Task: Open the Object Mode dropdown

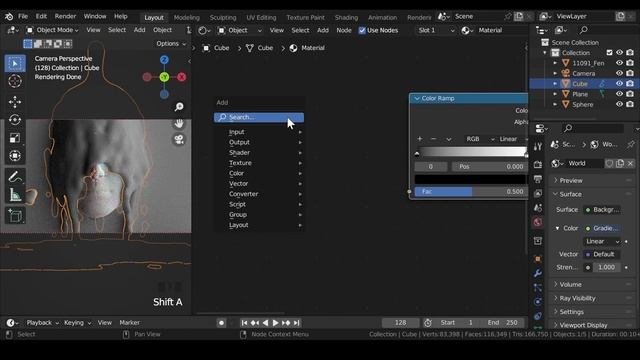Action: click(x=52, y=30)
